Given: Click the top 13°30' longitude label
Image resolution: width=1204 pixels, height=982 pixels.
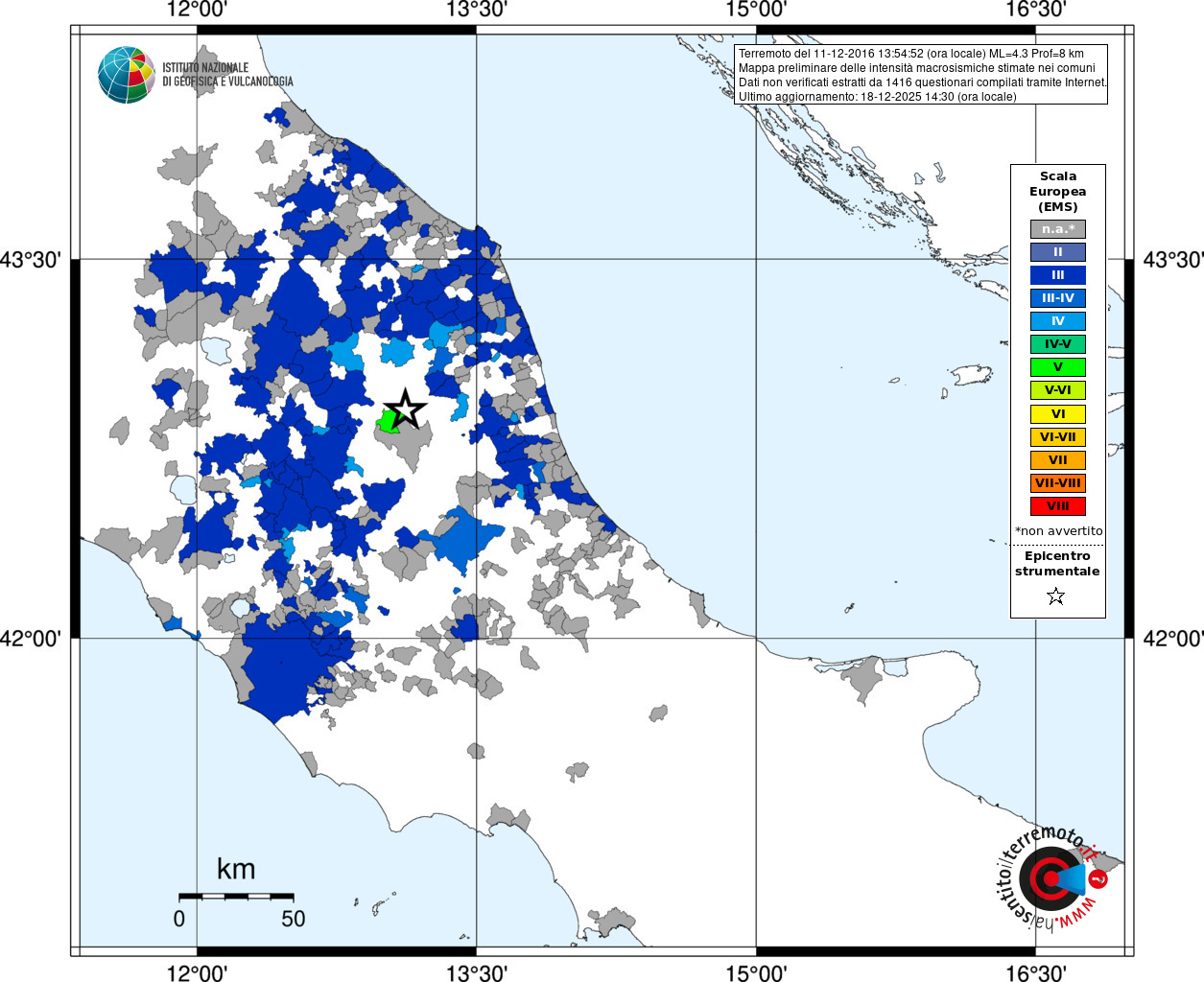Looking at the screenshot, I should (477, 10).
